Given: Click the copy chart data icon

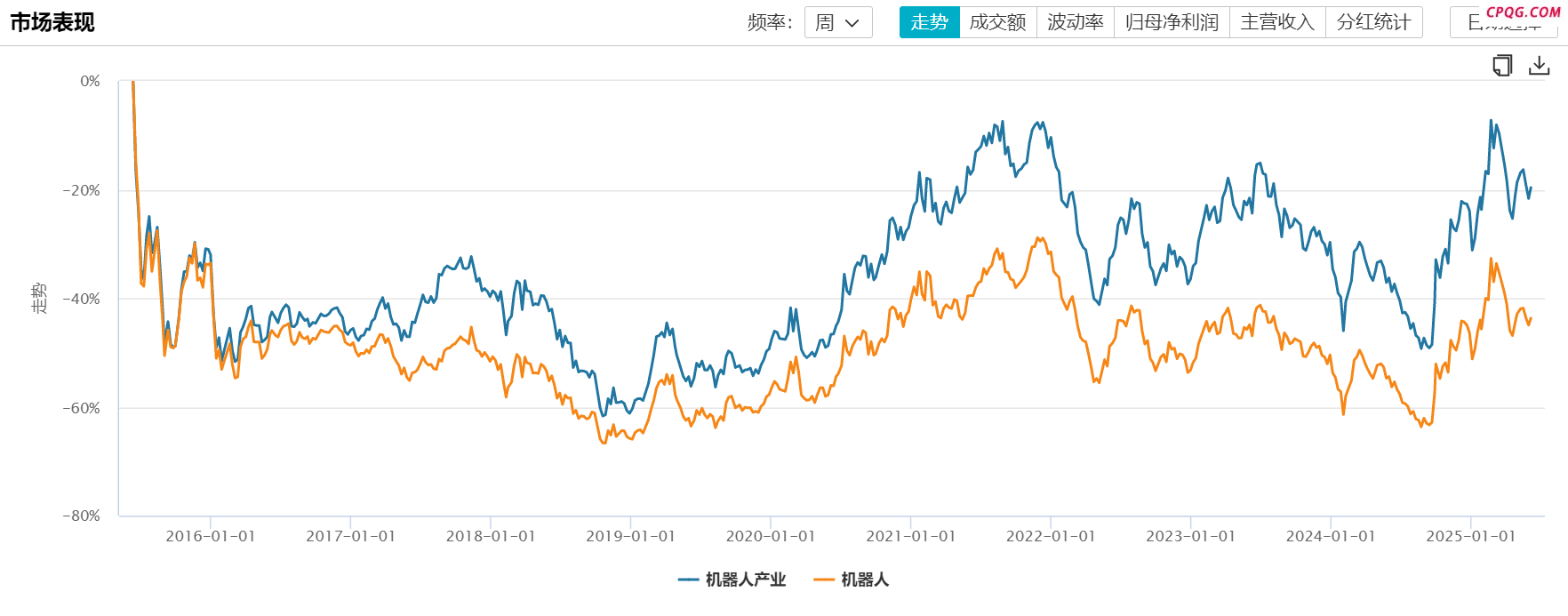Looking at the screenshot, I should pyautogui.click(x=1502, y=66).
